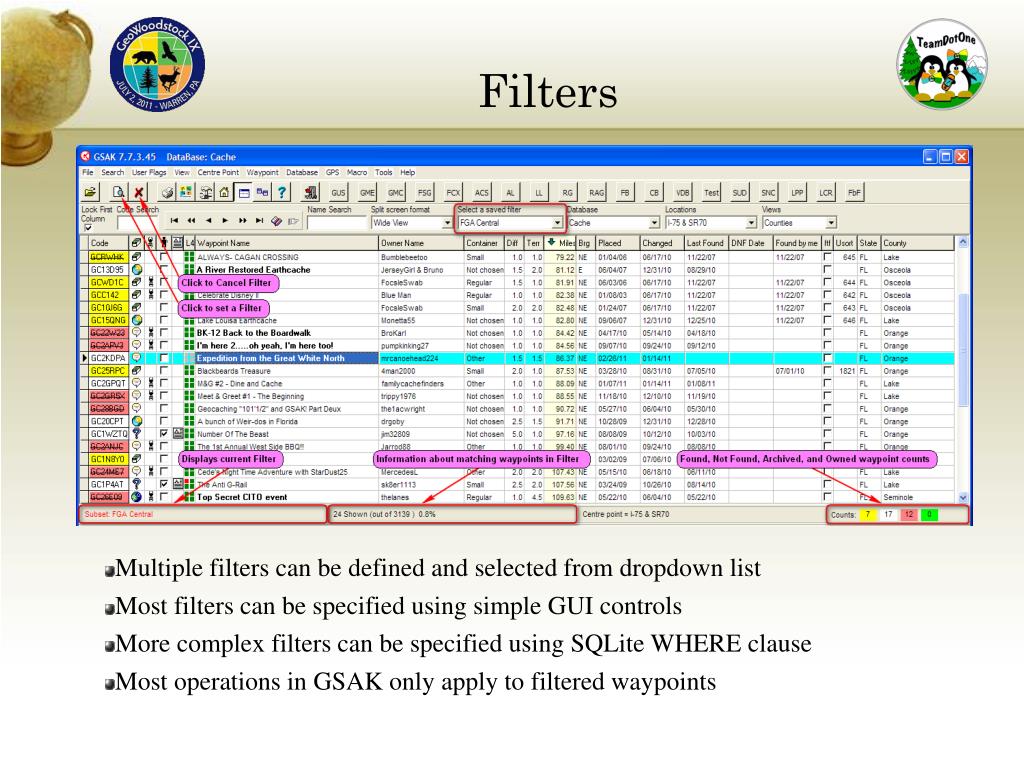Click the ACS macro toolbar button
The image size is (1024, 768).
(481, 193)
